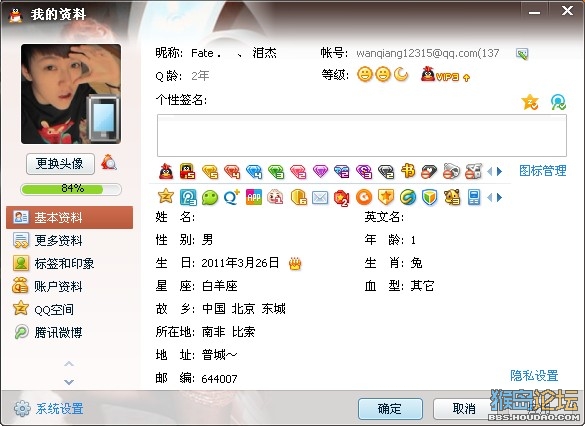Click the red diamond level 4 badge
Image resolution: width=585 pixels, height=426 pixels.
pos(232,172)
